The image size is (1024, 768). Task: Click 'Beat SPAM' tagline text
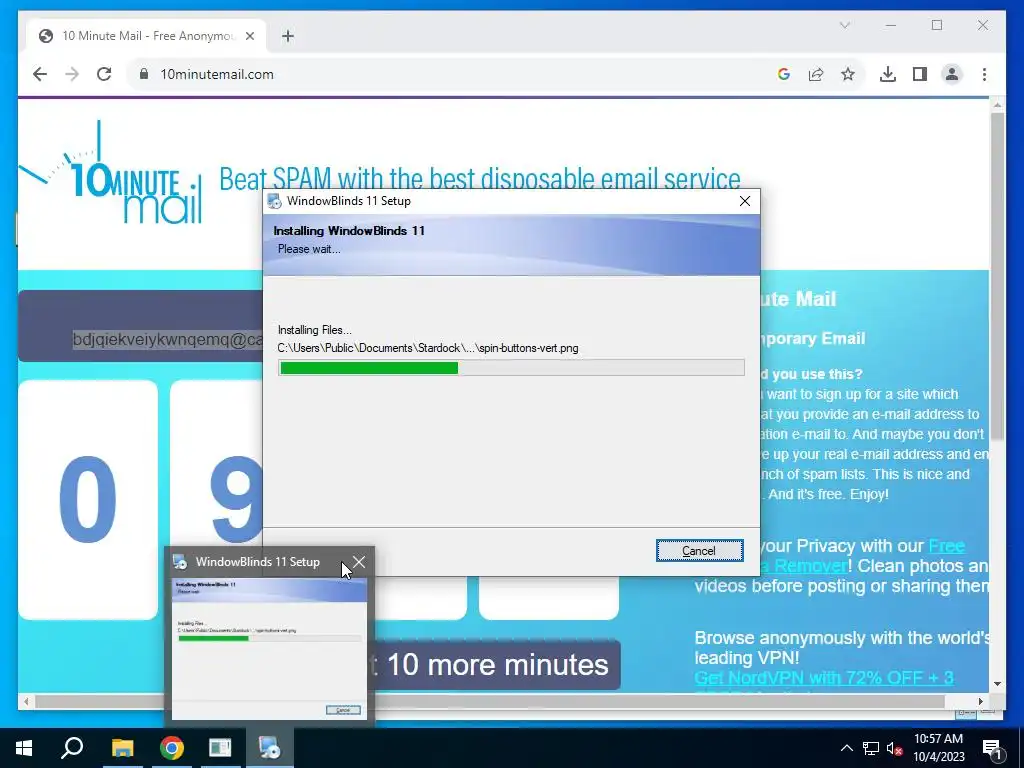479,178
